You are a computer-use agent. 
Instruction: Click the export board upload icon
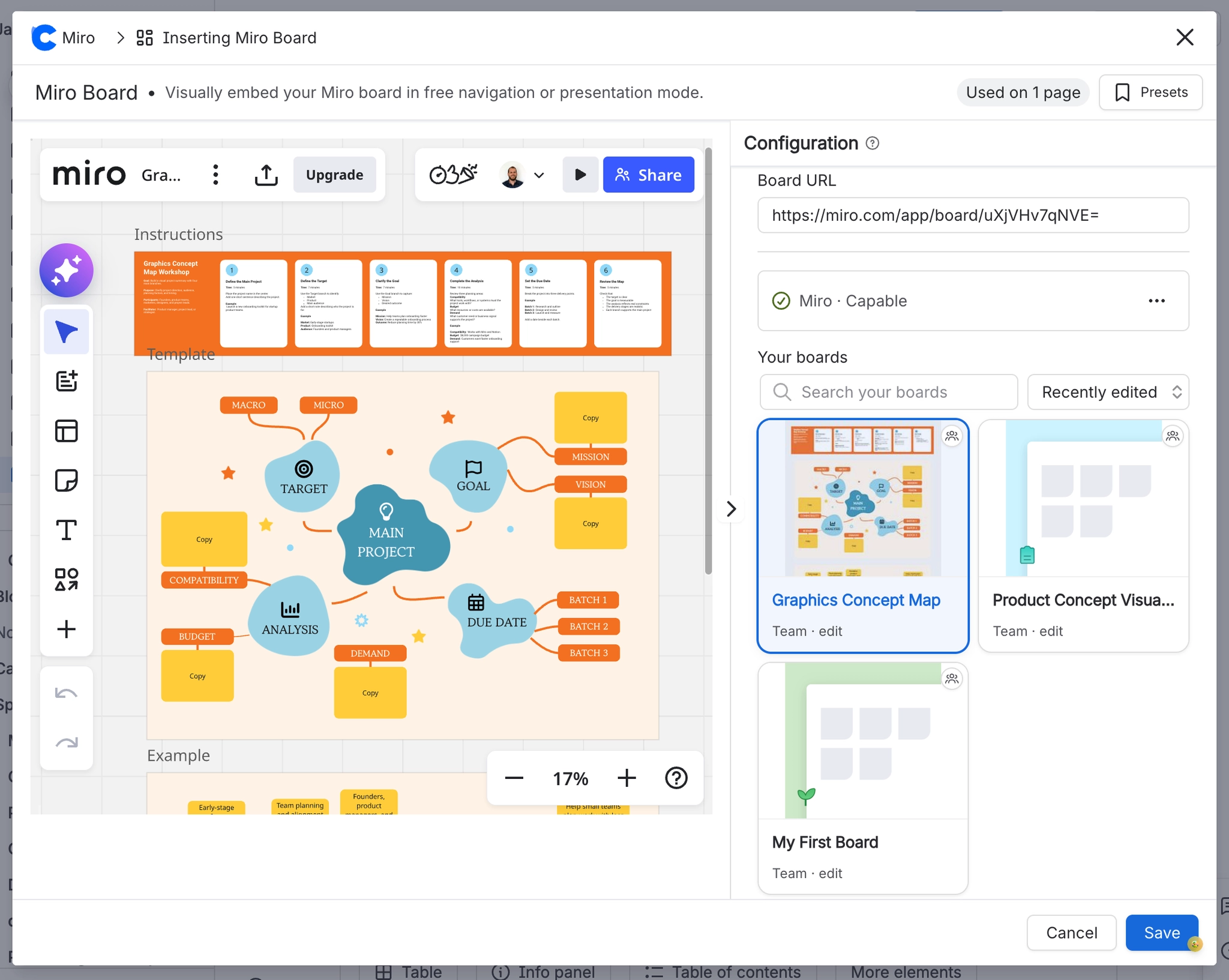click(x=266, y=175)
